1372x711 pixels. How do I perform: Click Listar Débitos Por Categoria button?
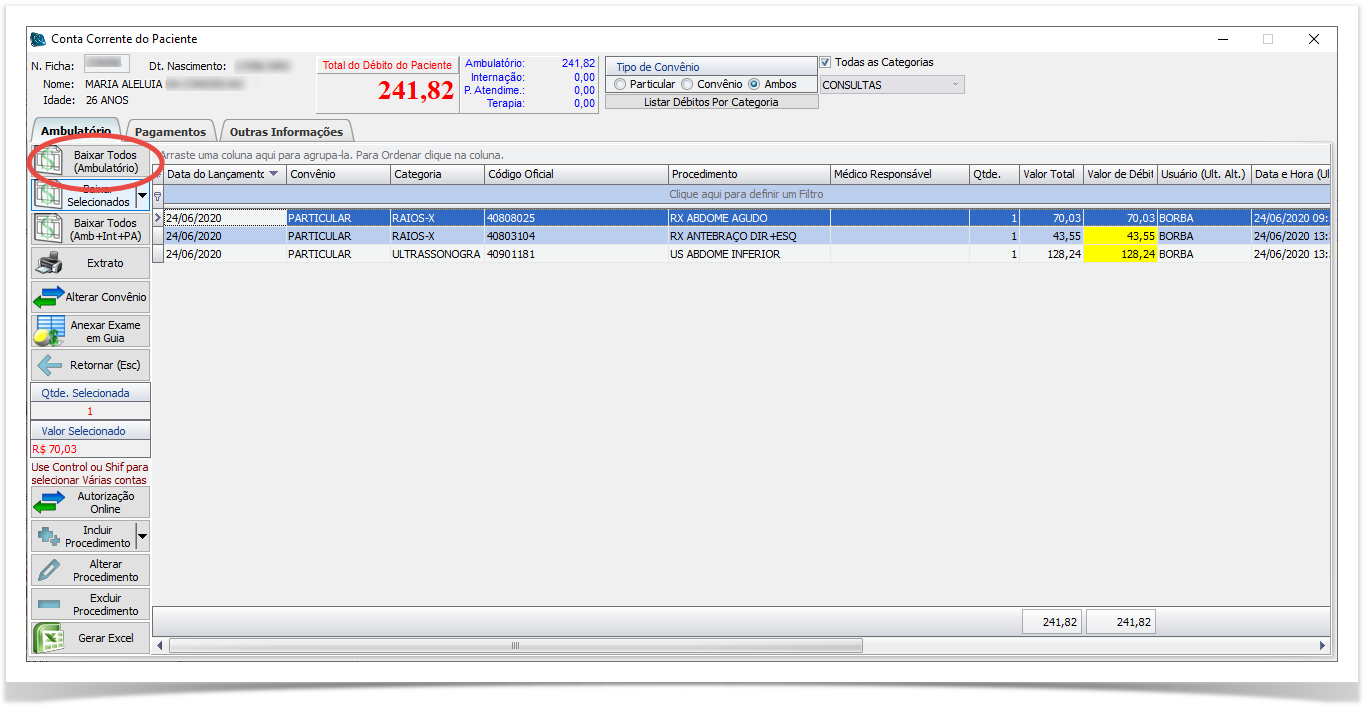711,102
